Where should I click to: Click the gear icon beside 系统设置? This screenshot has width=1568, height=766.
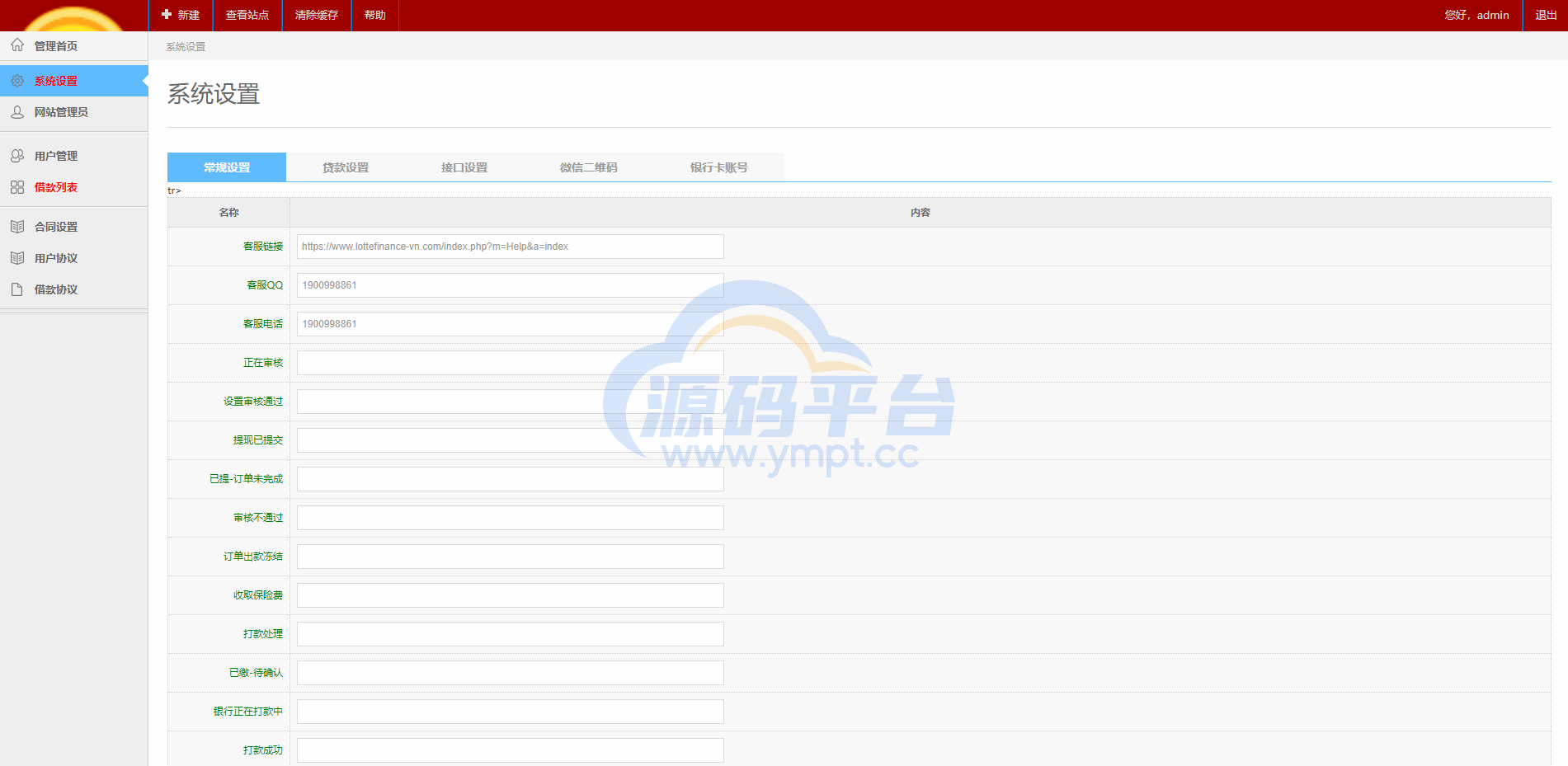click(17, 81)
